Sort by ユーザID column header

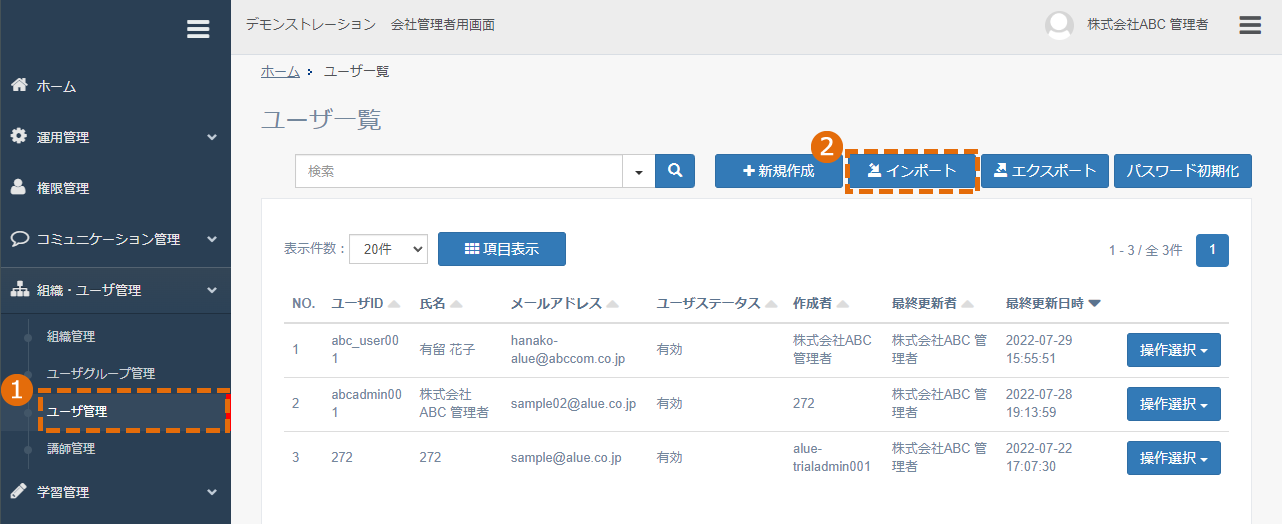[x=366, y=304]
